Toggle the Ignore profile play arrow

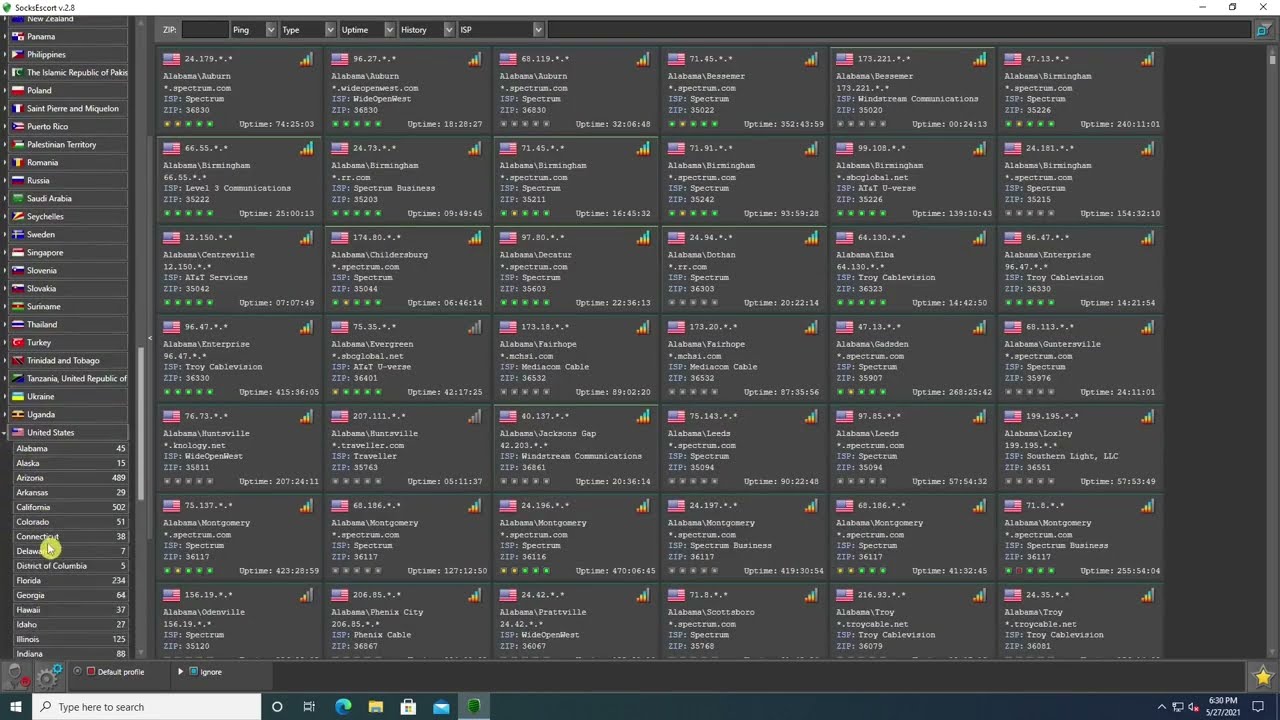pos(180,672)
